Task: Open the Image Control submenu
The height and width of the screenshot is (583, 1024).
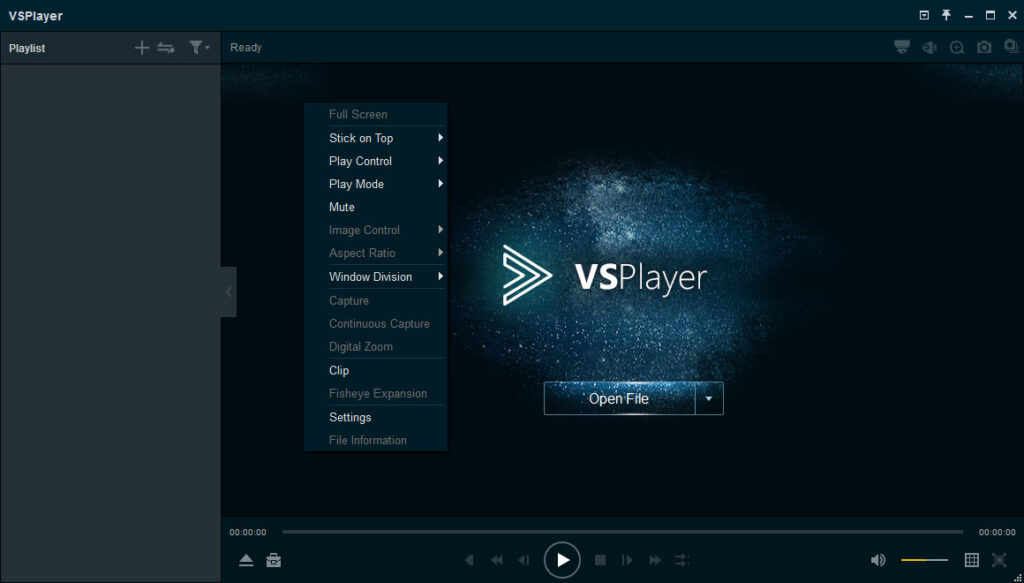Action: (376, 230)
